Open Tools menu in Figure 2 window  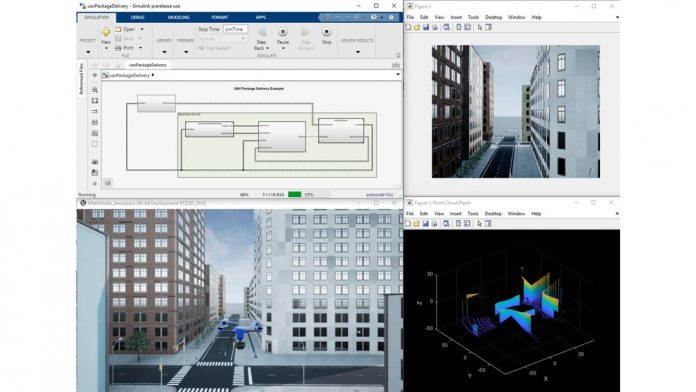click(473, 17)
